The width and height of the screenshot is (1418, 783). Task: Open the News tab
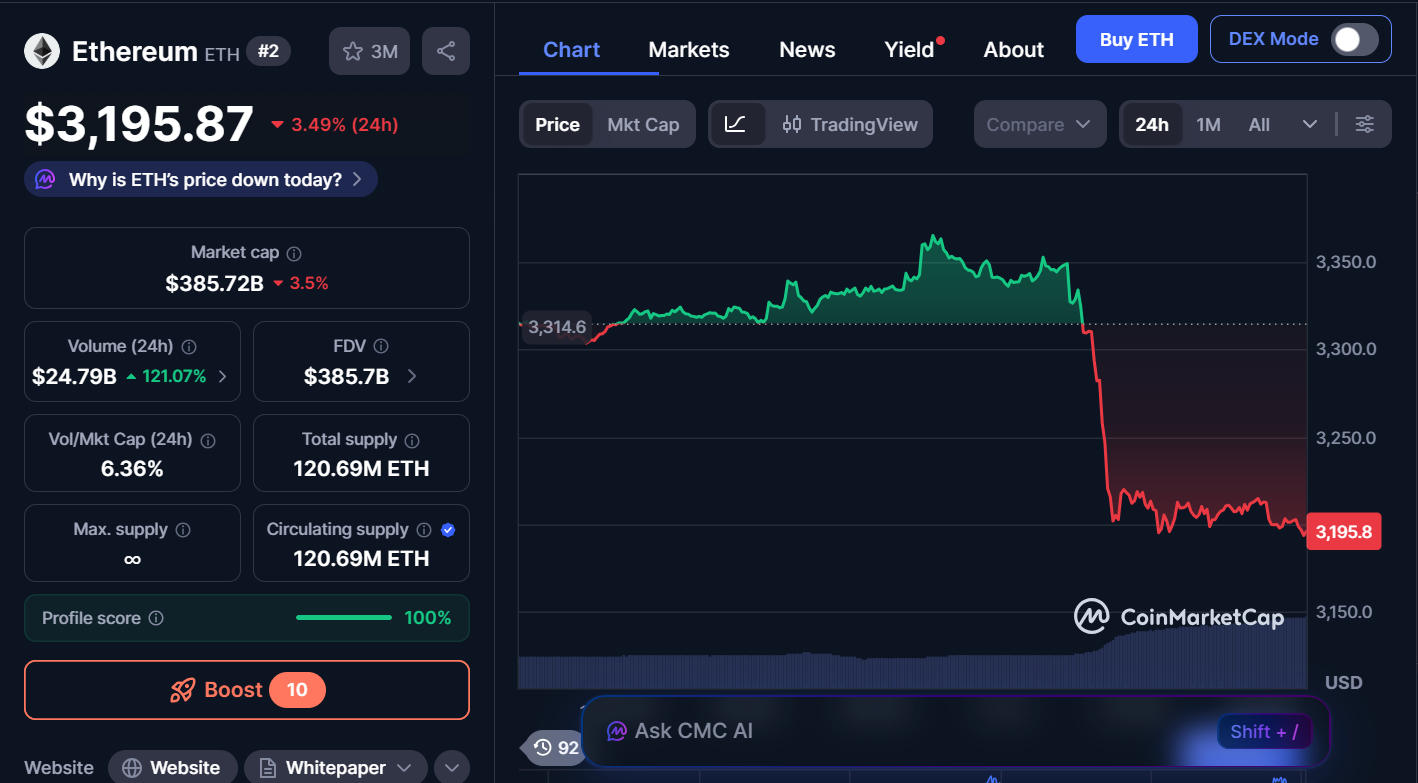pyautogui.click(x=806, y=49)
